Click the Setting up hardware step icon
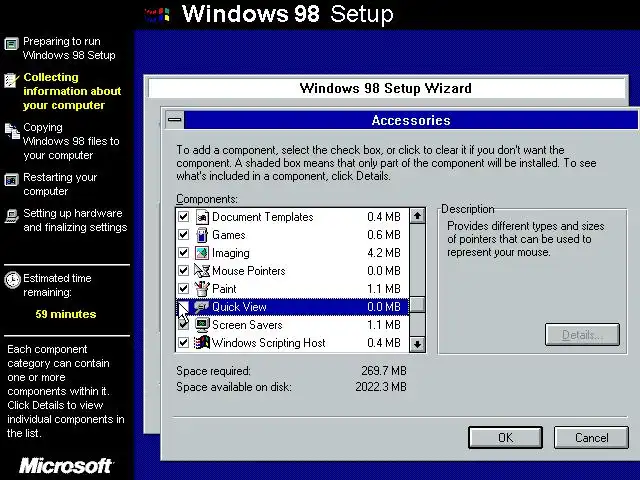640x480 pixels. point(11,216)
